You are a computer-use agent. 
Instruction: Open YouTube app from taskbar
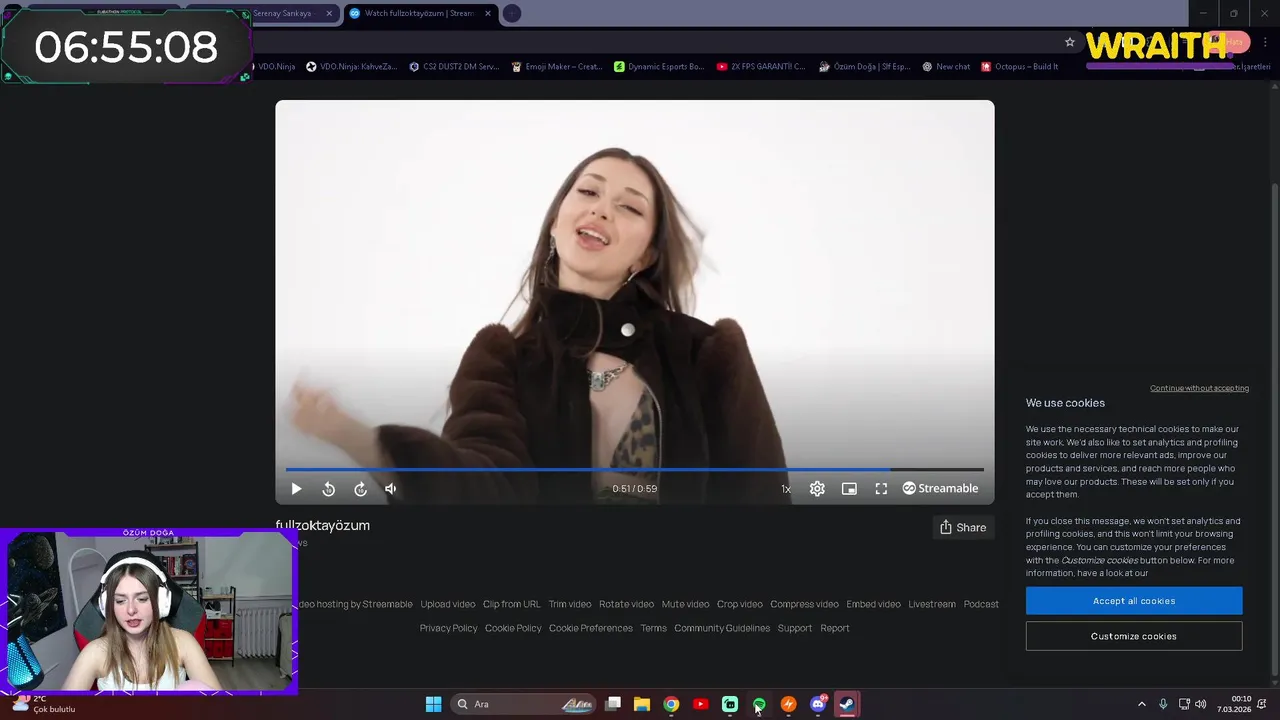click(700, 704)
